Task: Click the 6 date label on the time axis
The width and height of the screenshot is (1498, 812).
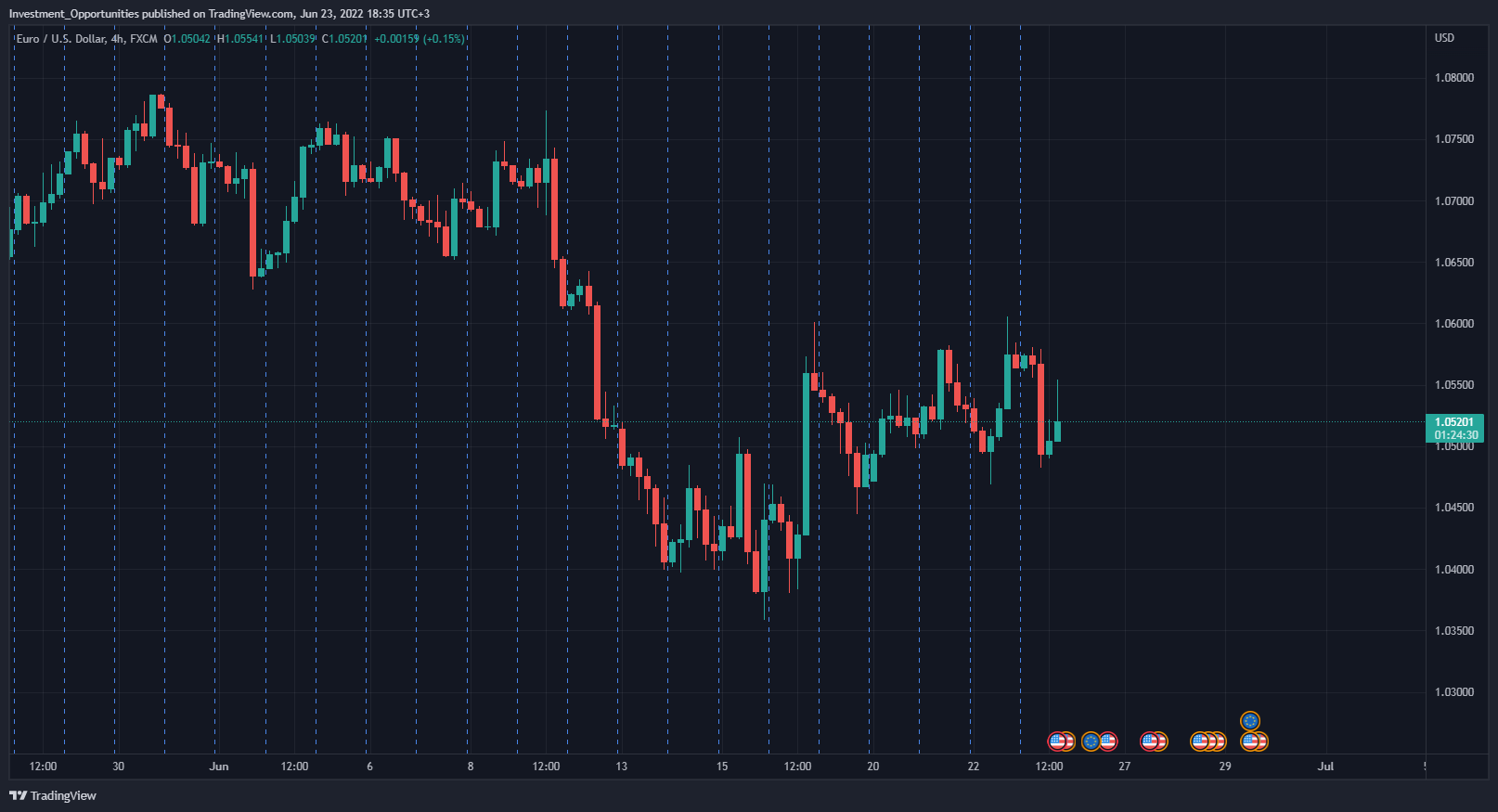Action: (x=369, y=767)
